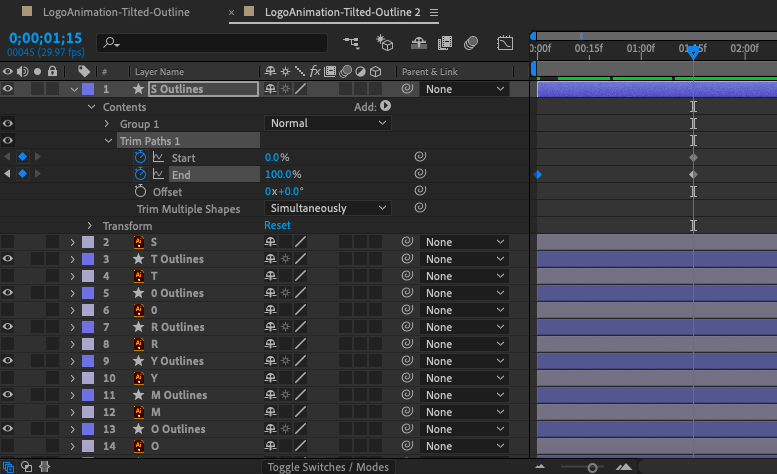
Task: Expand the Transform property group
Action: tap(90, 226)
